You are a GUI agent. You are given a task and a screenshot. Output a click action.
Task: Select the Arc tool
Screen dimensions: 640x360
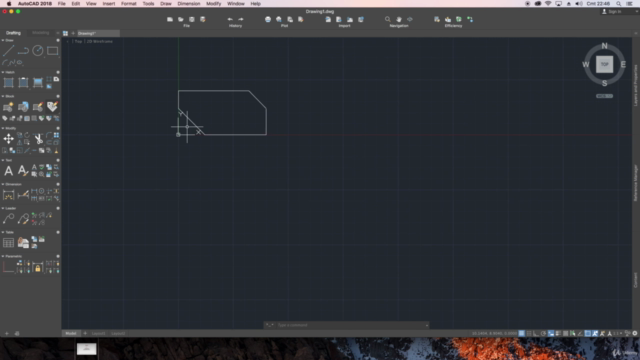click(5, 63)
